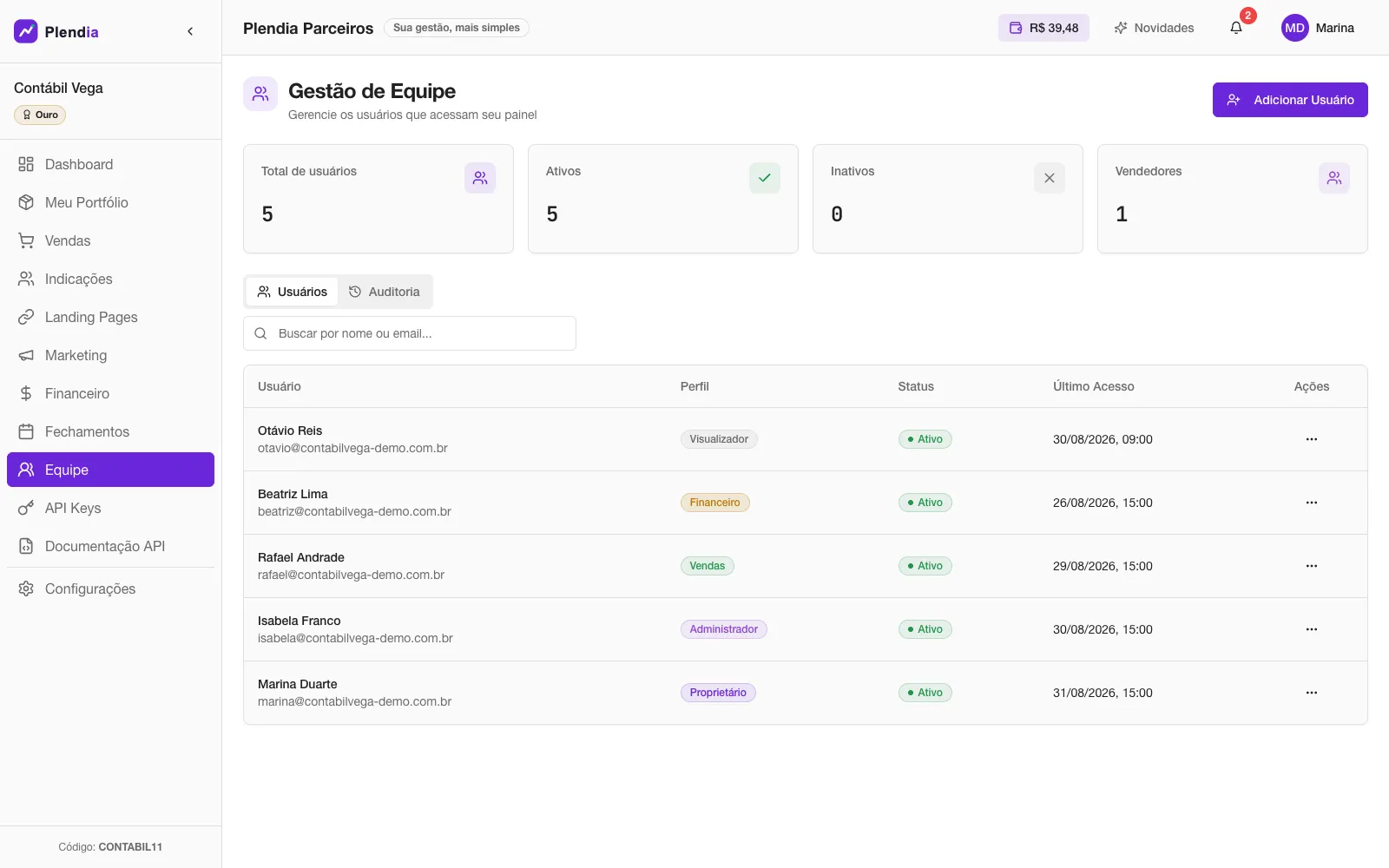Click the Ouro tier badge
This screenshot has height=868, width=1389.
point(40,115)
